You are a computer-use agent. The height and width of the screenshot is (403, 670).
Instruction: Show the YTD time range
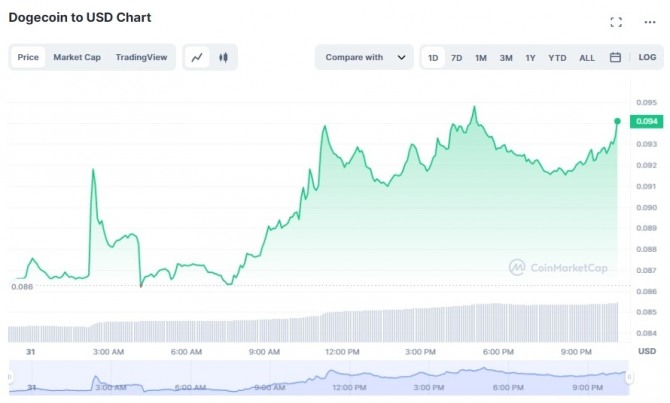click(557, 57)
